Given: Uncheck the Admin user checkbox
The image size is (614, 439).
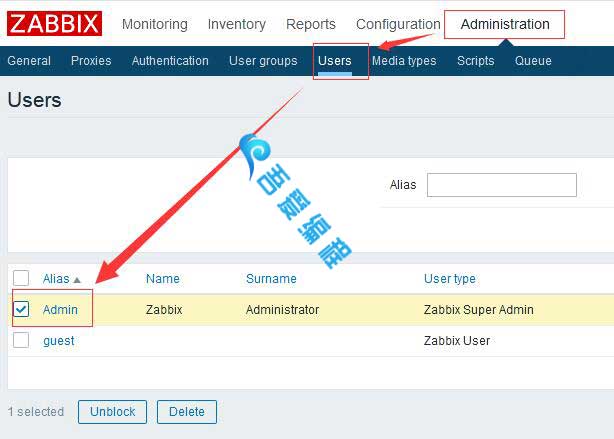Looking at the screenshot, I should [x=21, y=309].
